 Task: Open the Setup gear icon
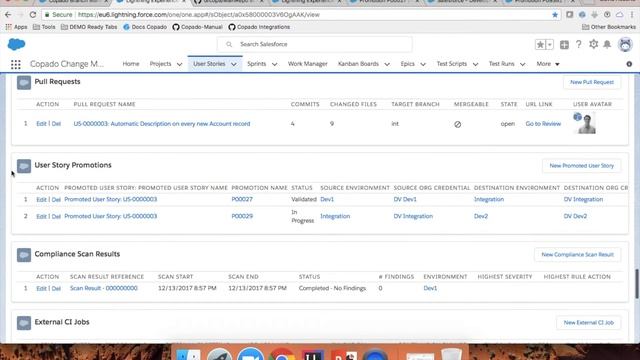(x=593, y=44)
